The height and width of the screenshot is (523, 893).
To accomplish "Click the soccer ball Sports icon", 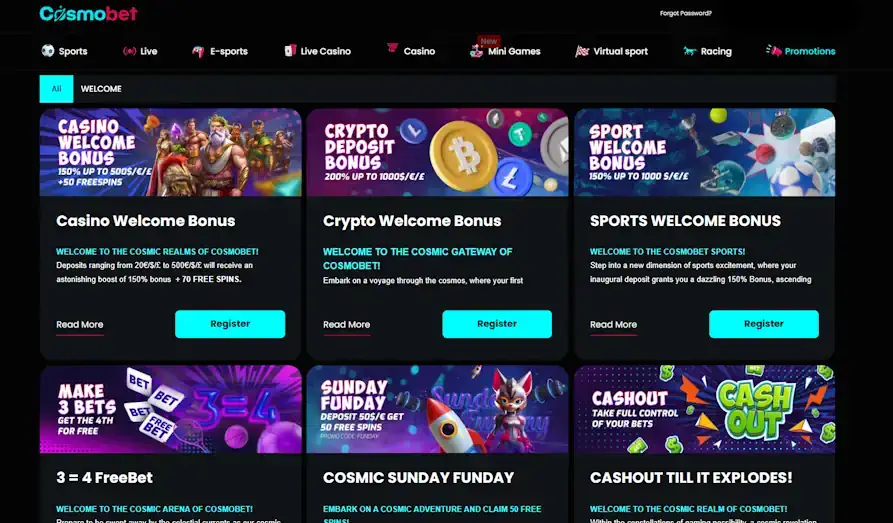I will point(48,51).
